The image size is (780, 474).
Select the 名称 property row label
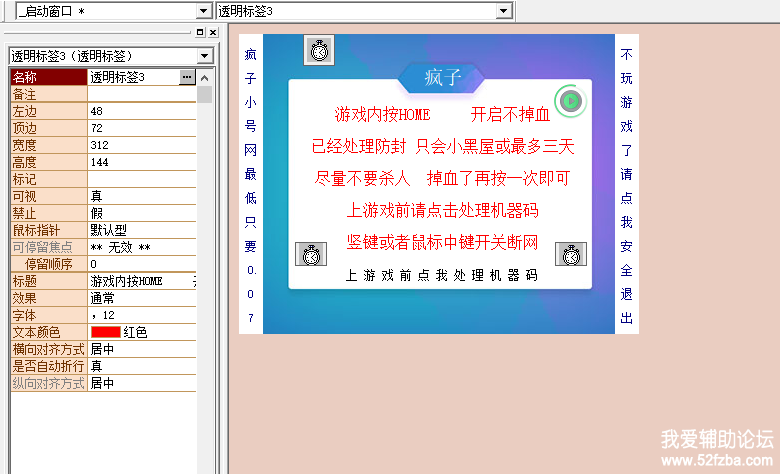coord(49,77)
